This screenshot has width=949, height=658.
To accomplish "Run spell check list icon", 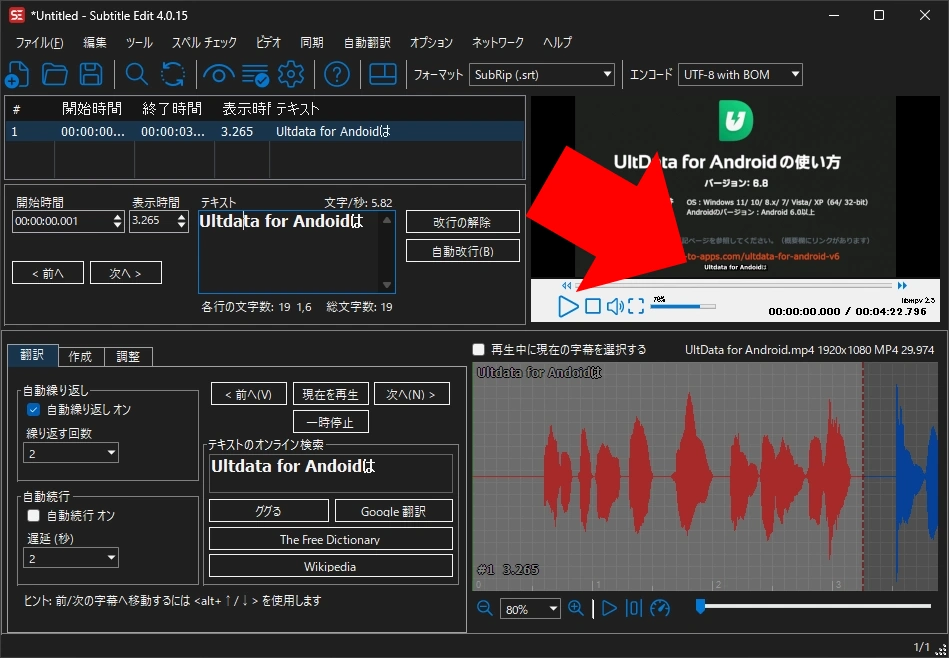I will tap(255, 74).
